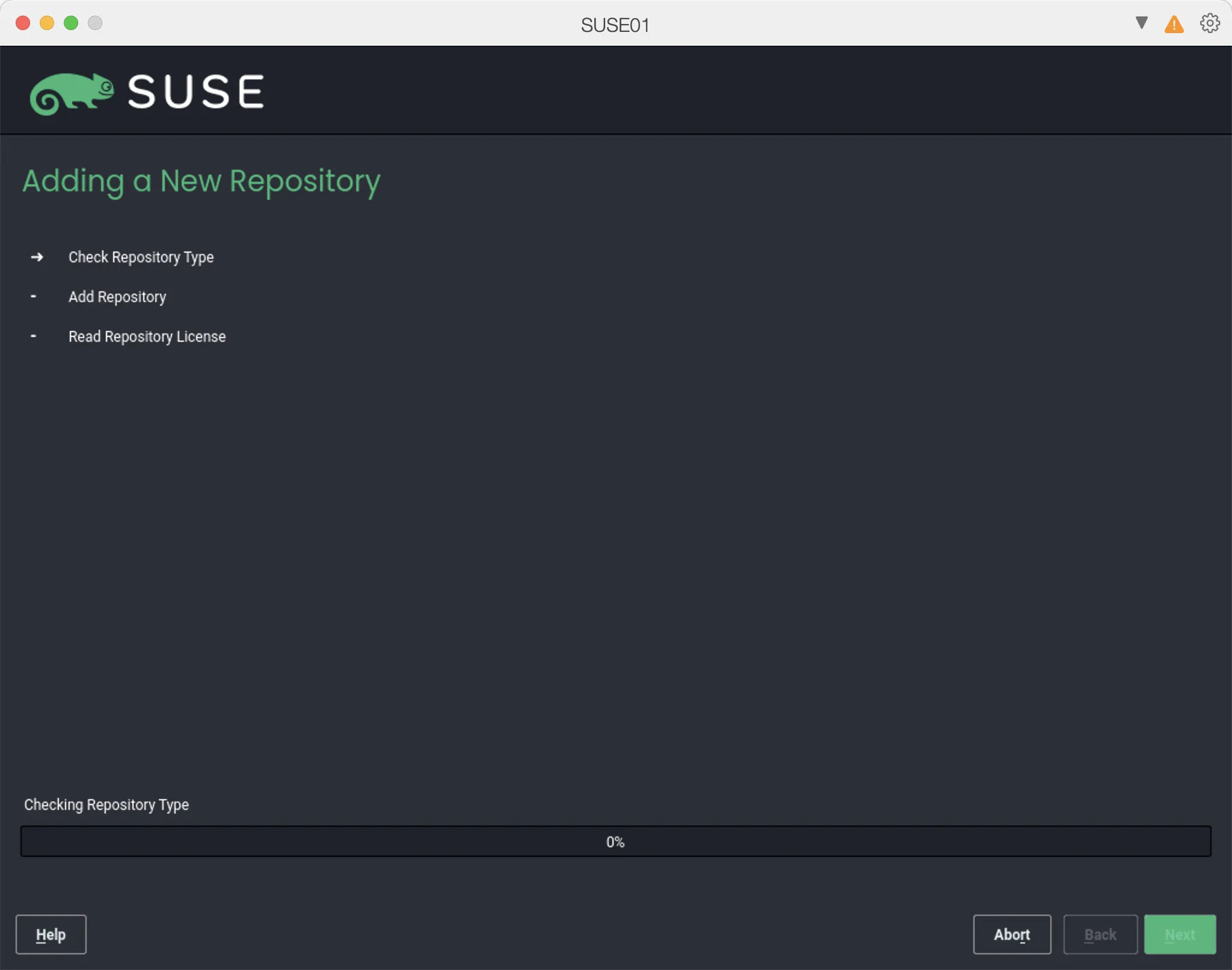Abort the repository addition

pyautogui.click(x=1011, y=934)
